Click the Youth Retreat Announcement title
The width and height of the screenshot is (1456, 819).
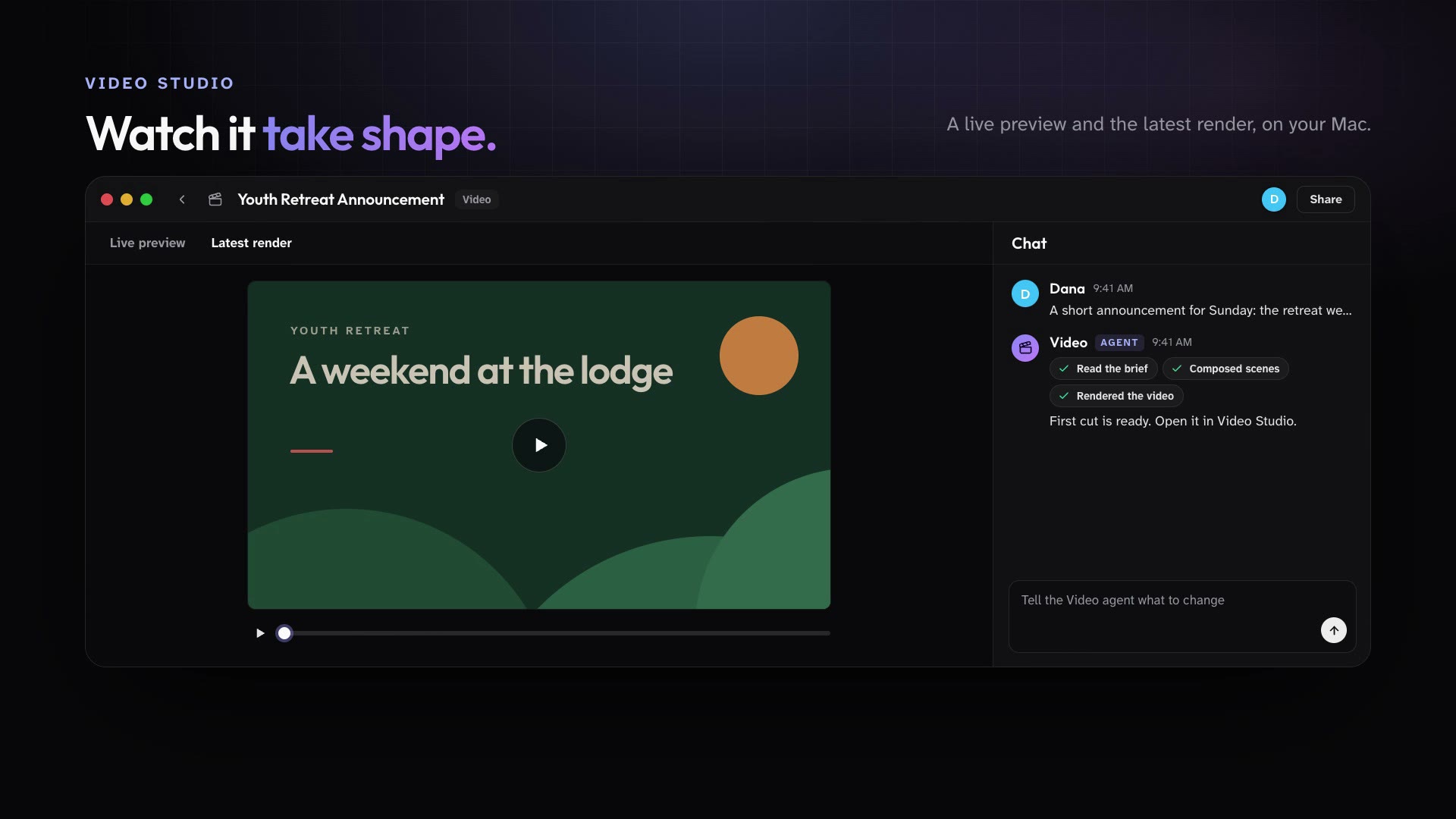coord(340,199)
